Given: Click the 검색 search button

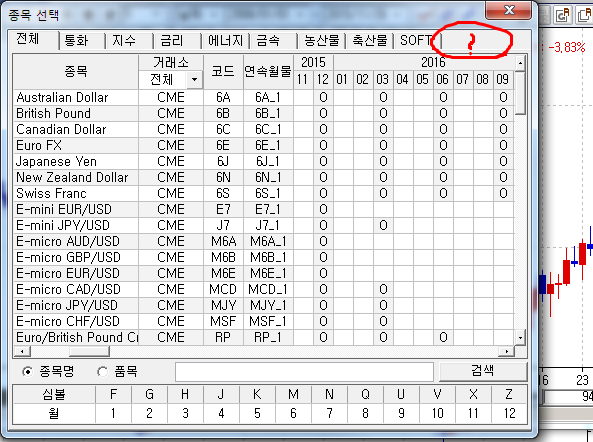Looking at the screenshot, I should click(x=483, y=371).
